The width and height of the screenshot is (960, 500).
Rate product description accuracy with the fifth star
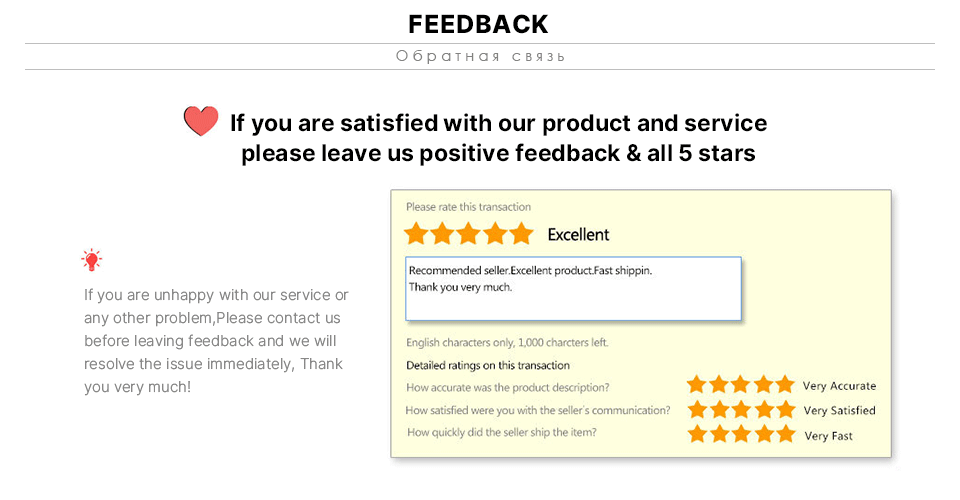[785, 385]
